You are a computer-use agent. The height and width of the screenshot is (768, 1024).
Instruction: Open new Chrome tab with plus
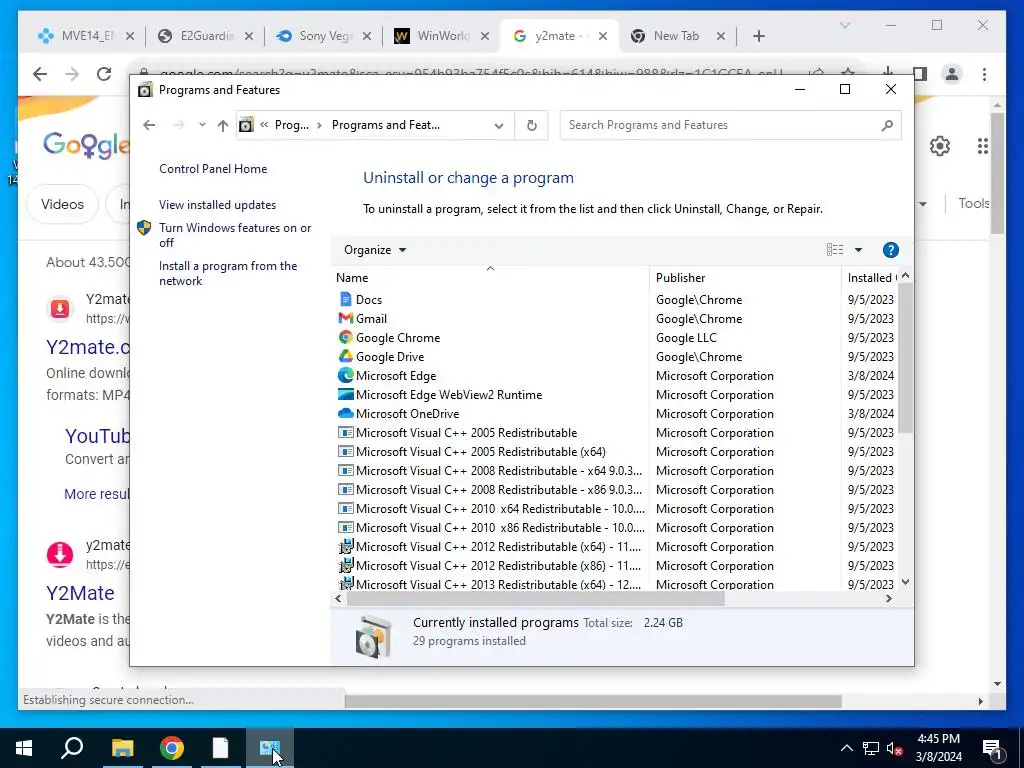tap(758, 36)
